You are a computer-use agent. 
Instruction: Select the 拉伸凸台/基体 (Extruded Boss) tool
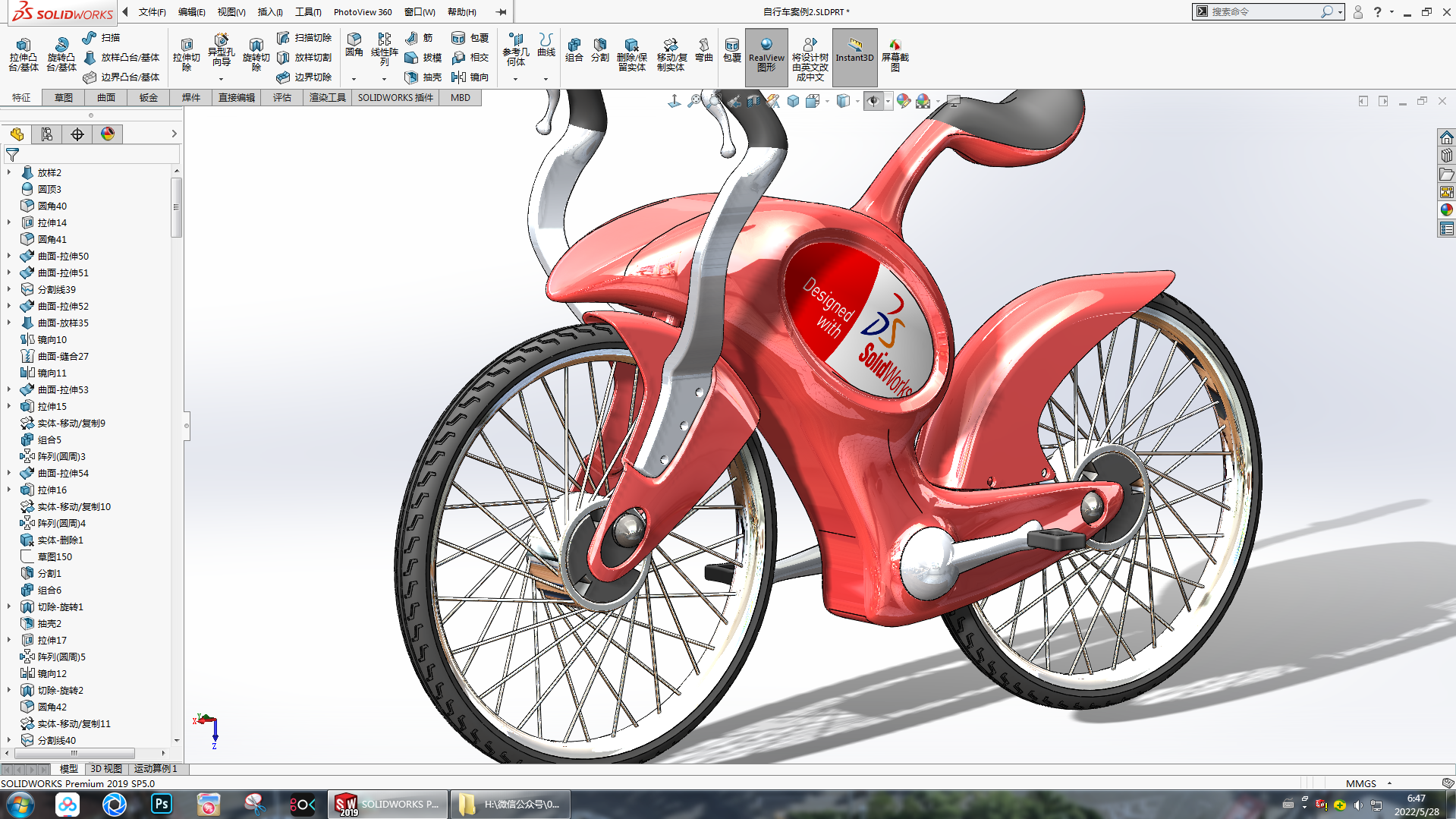point(23,55)
